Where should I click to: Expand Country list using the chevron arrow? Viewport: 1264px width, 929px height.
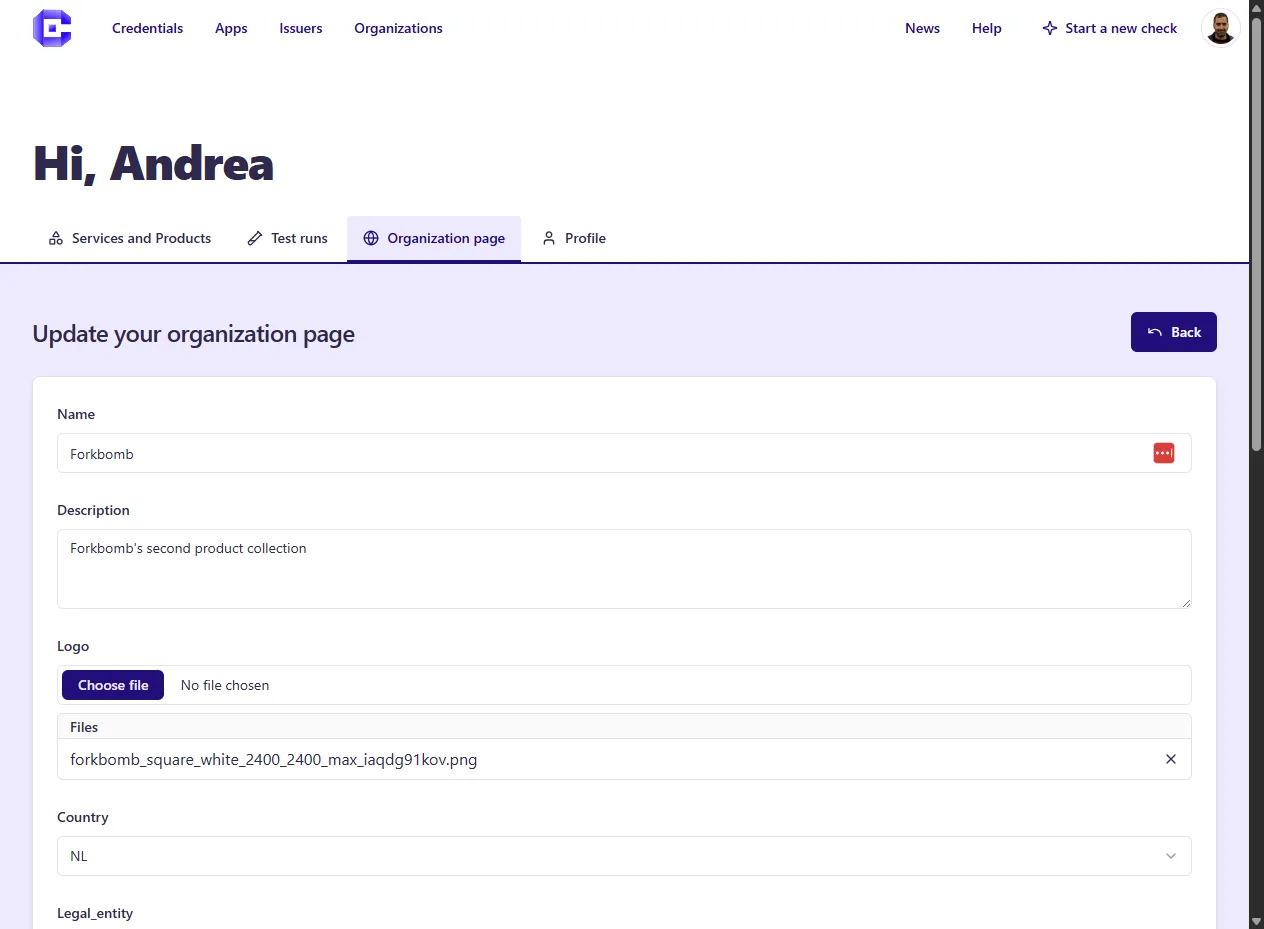1171,856
